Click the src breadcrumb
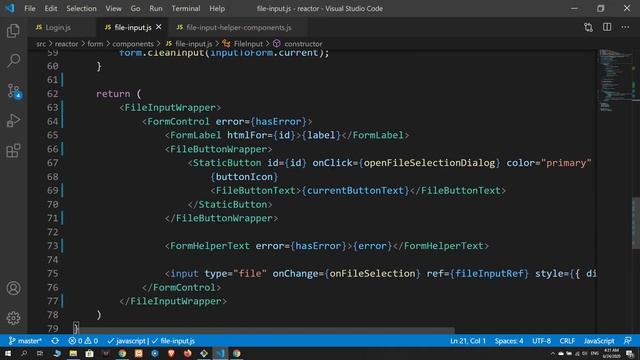The width and height of the screenshot is (640, 360). point(41,44)
